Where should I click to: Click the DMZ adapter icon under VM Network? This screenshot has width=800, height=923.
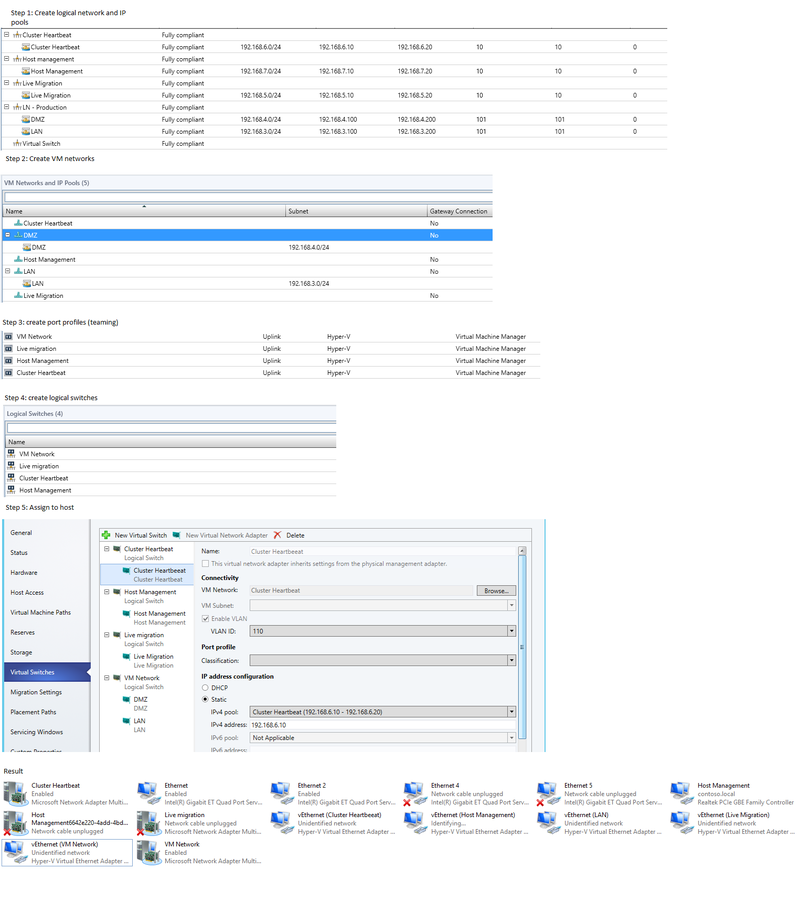[129, 699]
